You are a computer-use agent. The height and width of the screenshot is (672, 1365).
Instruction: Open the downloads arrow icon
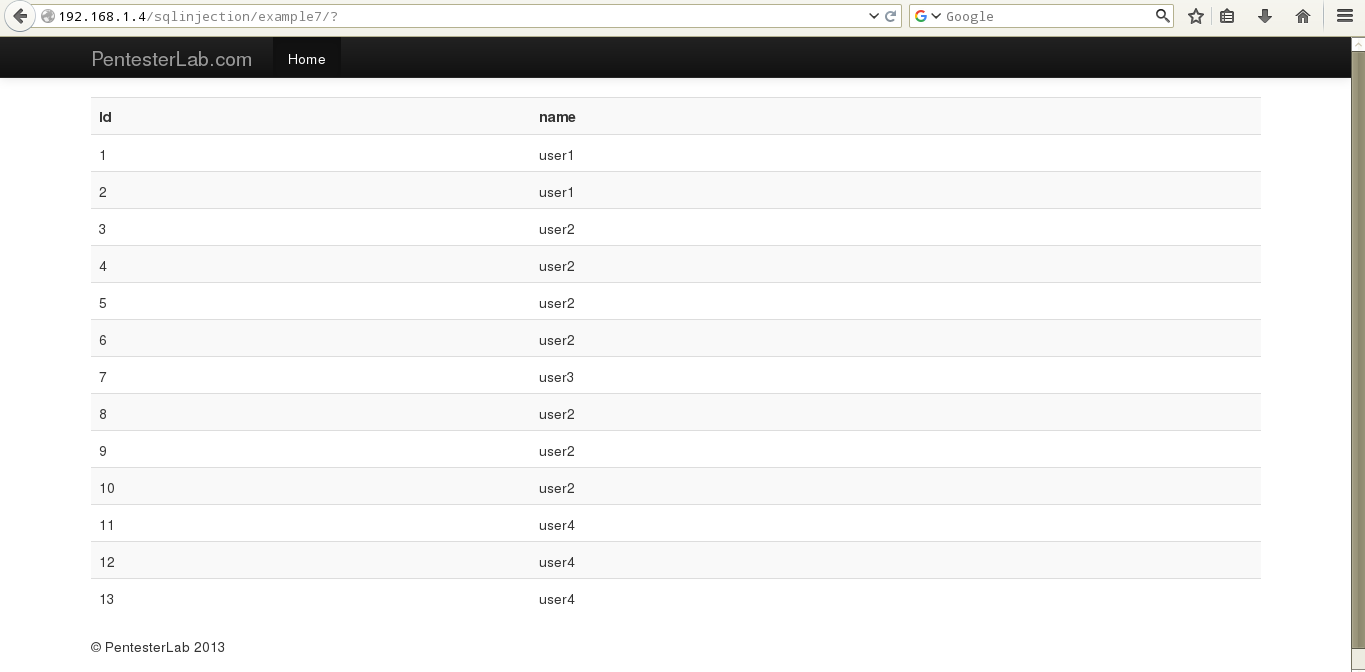pyautogui.click(x=1264, y=16)
